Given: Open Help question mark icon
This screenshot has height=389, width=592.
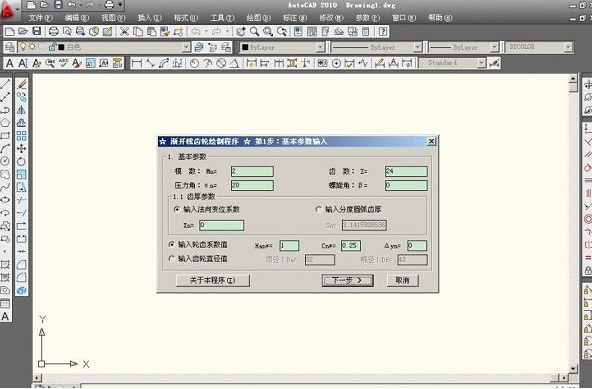Looking at the screenshot, I should click(382, 31).
